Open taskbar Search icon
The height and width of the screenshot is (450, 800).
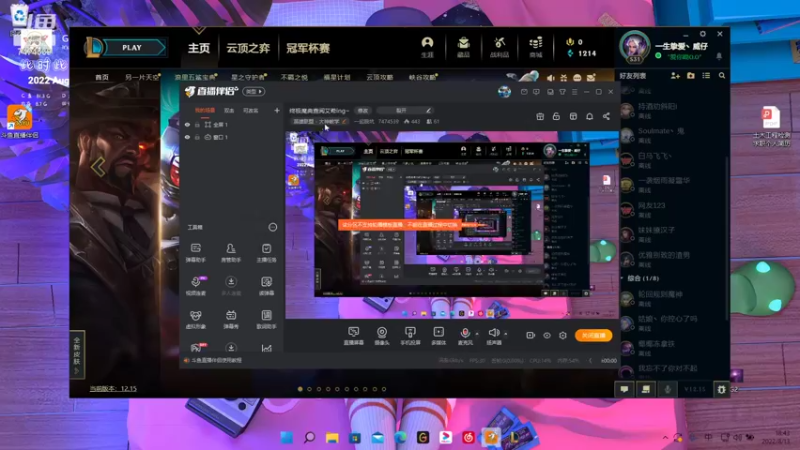pyautogui.click(x=309, y=437)
